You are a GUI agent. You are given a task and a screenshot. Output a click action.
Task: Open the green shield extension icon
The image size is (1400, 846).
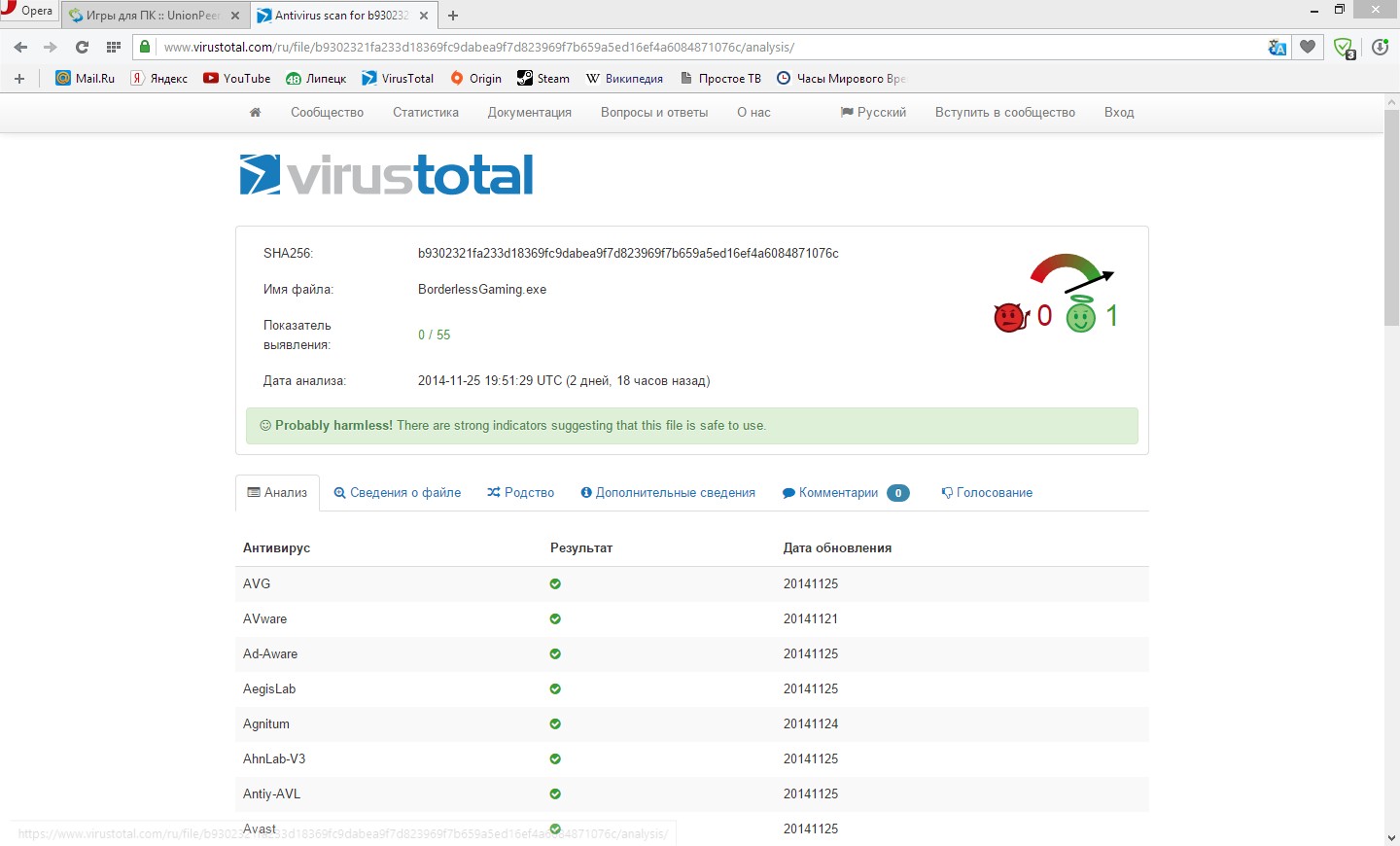pyautogui.click(x=1345, y=48)
